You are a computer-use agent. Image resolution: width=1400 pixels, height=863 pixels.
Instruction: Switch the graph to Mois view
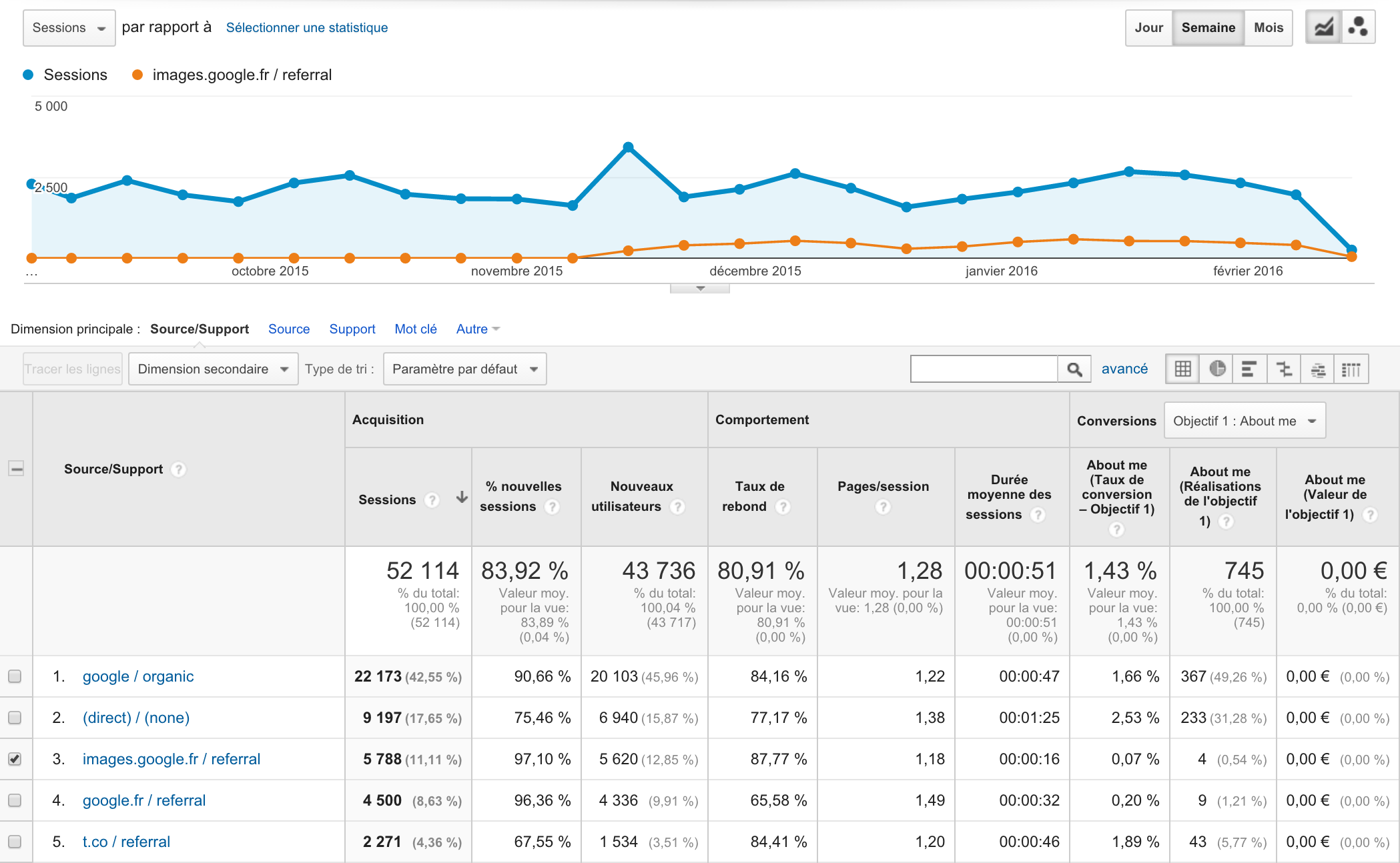pyautogui.click(x=1268, y=28)
